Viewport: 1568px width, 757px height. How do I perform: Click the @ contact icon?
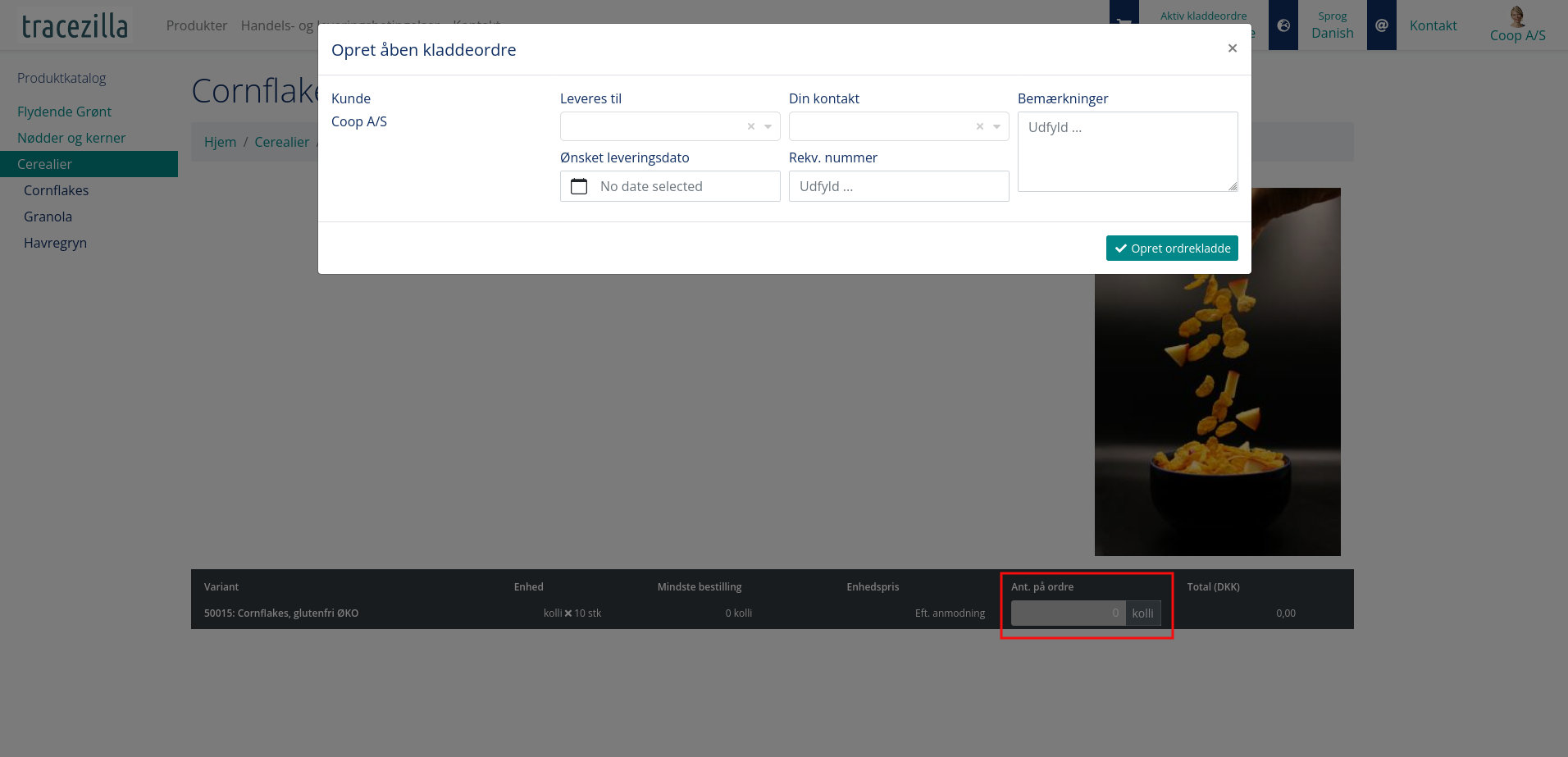(x=1381, y=25)
